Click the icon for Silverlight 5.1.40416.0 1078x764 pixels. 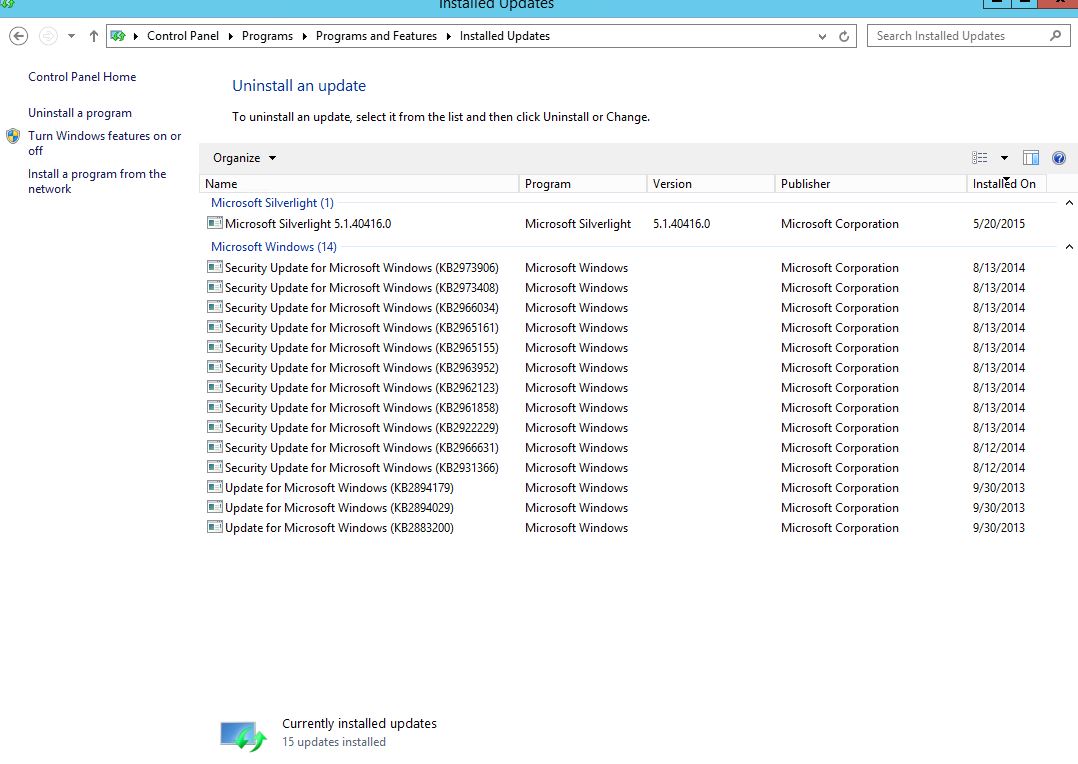(214, 223)
